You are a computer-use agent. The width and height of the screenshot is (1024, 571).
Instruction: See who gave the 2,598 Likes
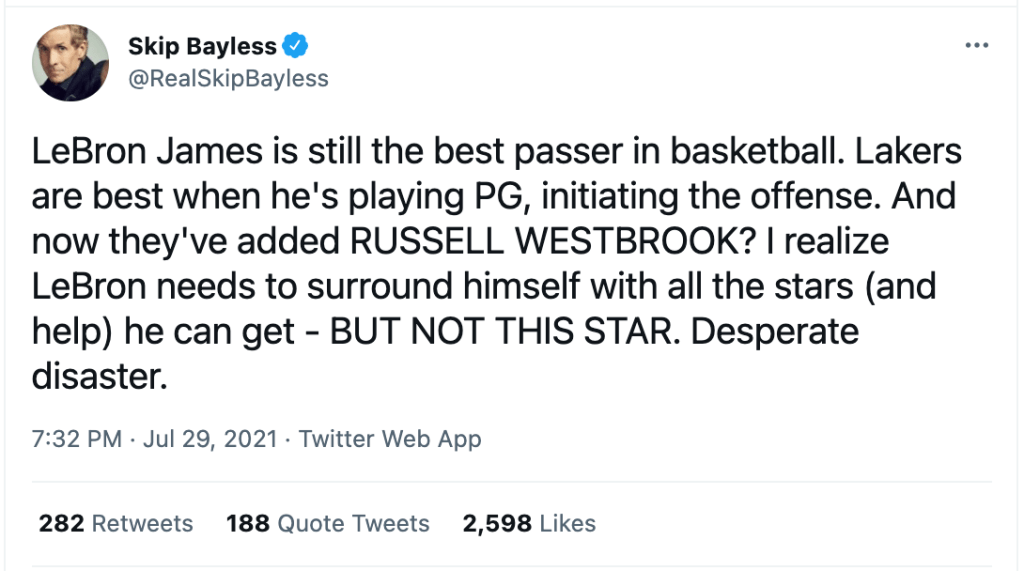[x=529, y=523]
